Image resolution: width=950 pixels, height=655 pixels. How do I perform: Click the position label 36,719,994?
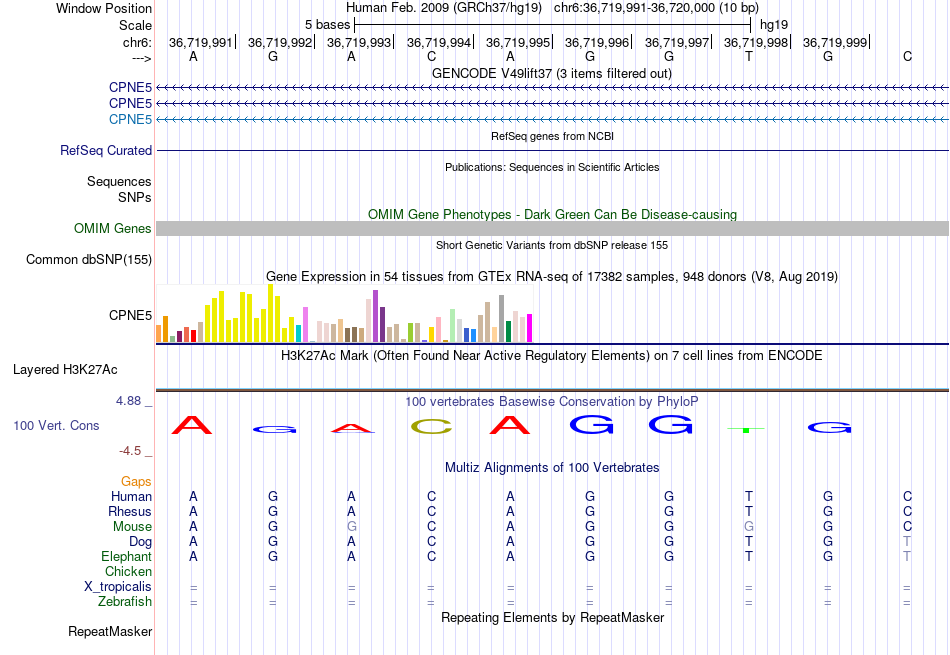pyautogui.click(x=439, y=42)
